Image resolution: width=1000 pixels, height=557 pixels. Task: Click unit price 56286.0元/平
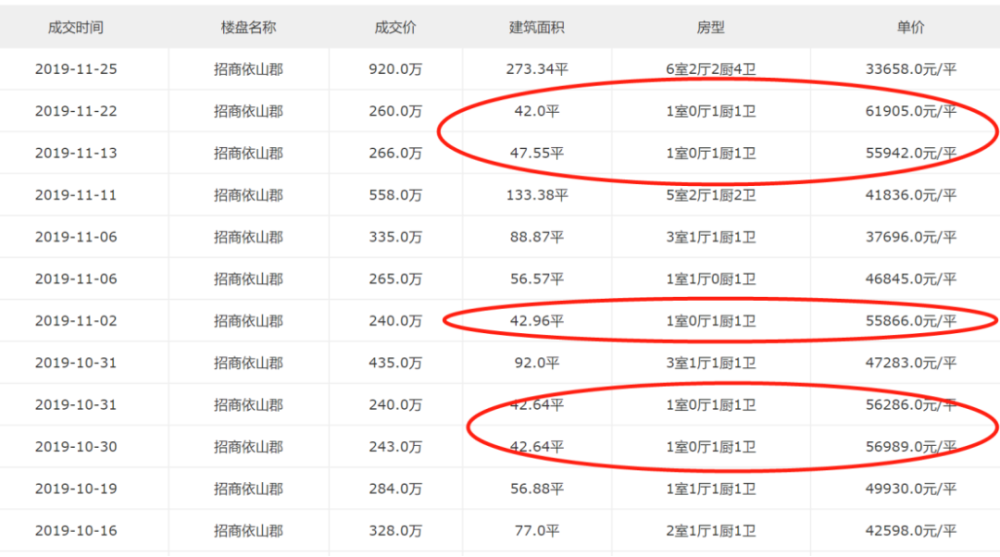(x=911, y=405)
